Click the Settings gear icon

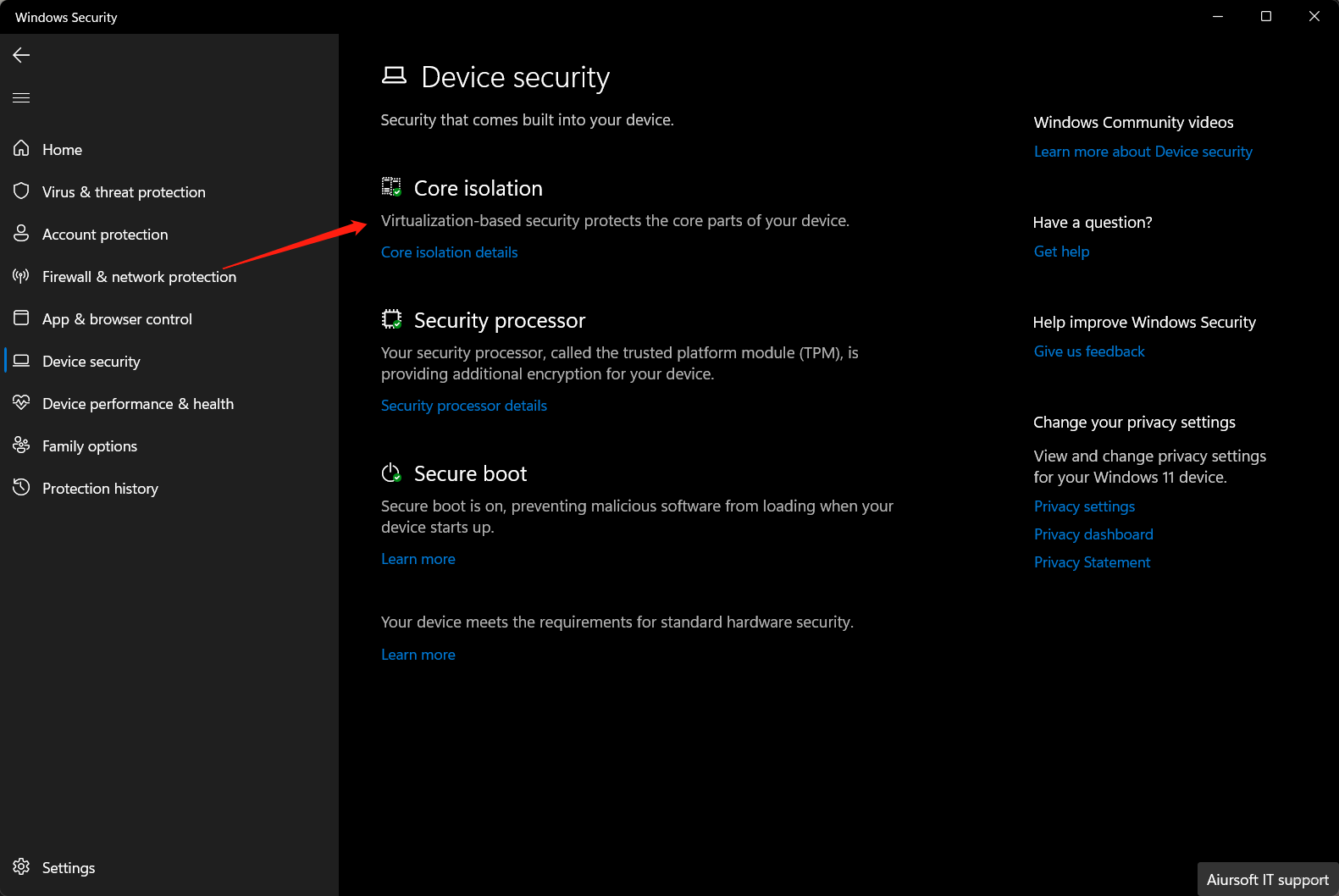[21, 867]
